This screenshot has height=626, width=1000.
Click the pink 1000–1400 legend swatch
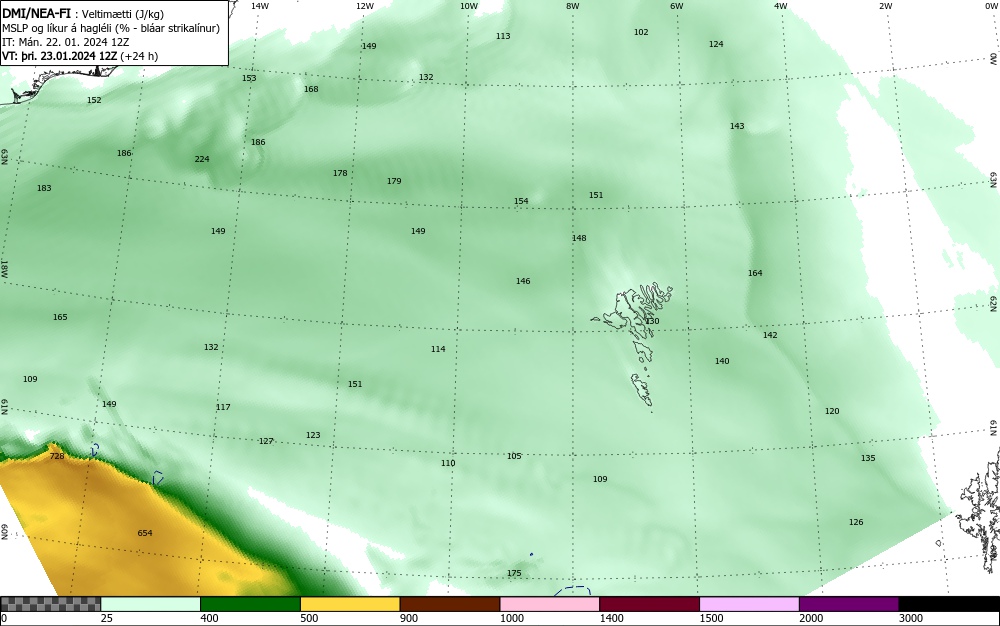pyautogui.click(x=550, y=604)
